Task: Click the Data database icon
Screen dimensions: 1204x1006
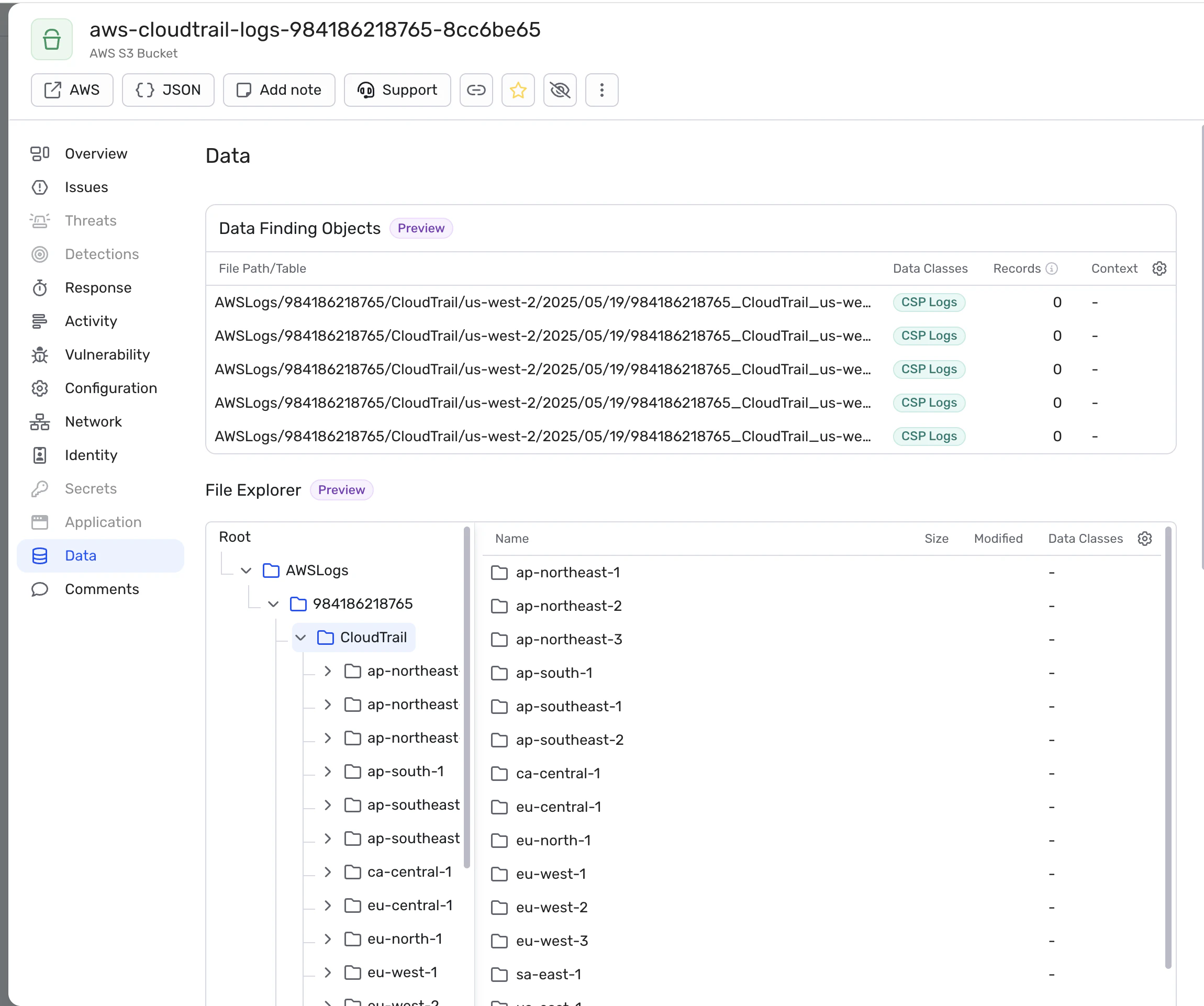Action: 40,555
